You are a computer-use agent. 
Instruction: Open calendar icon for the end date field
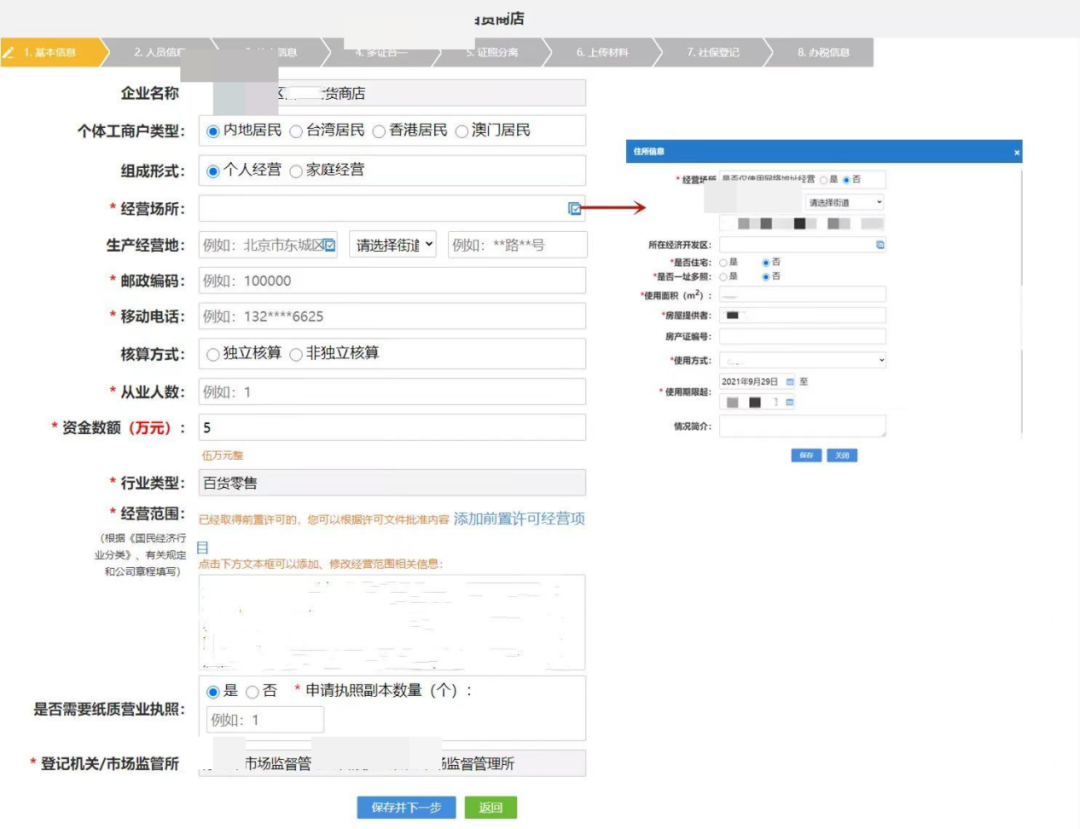(x=789, y=402)
